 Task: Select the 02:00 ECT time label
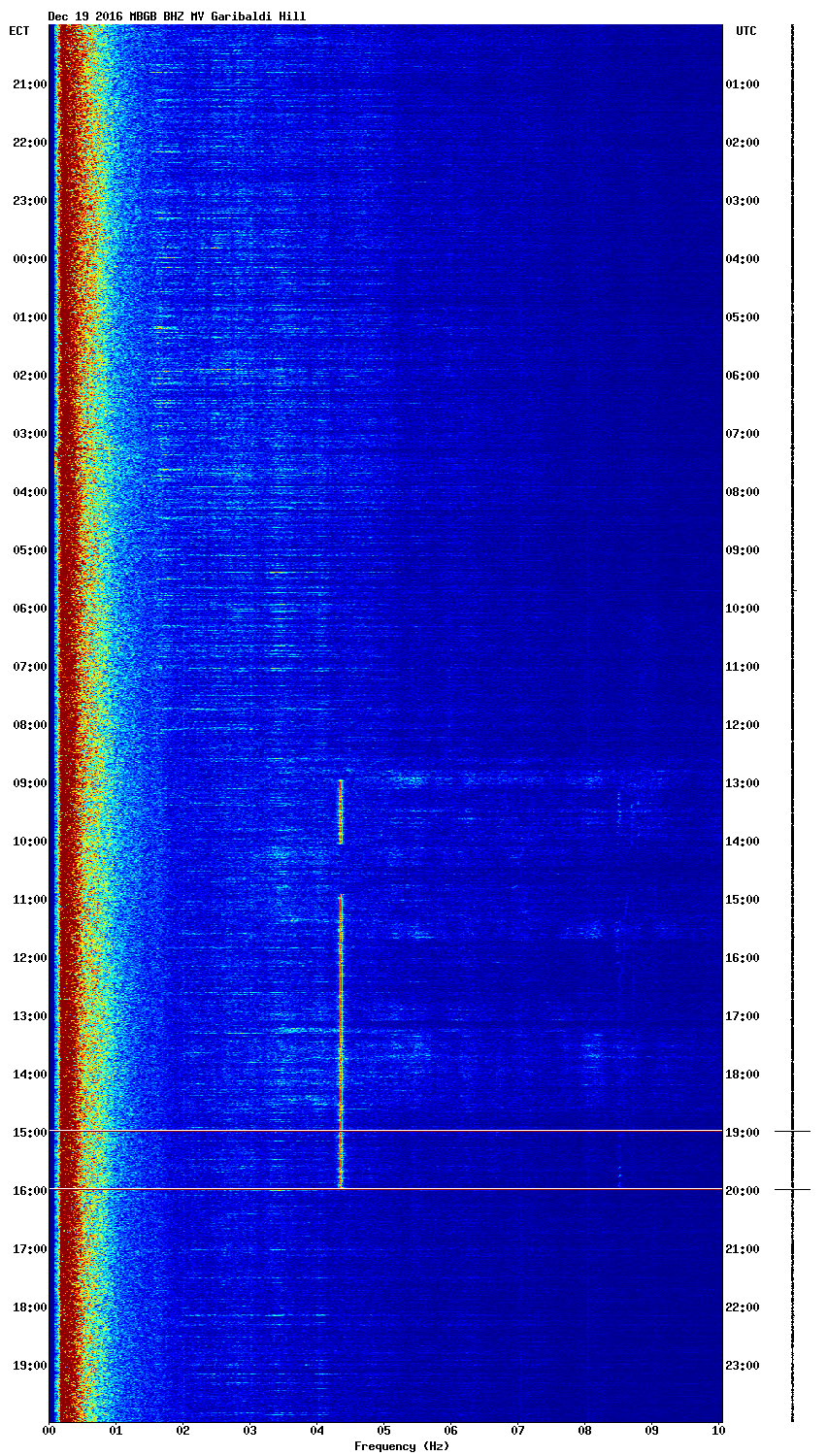click(x=29, y=376)
